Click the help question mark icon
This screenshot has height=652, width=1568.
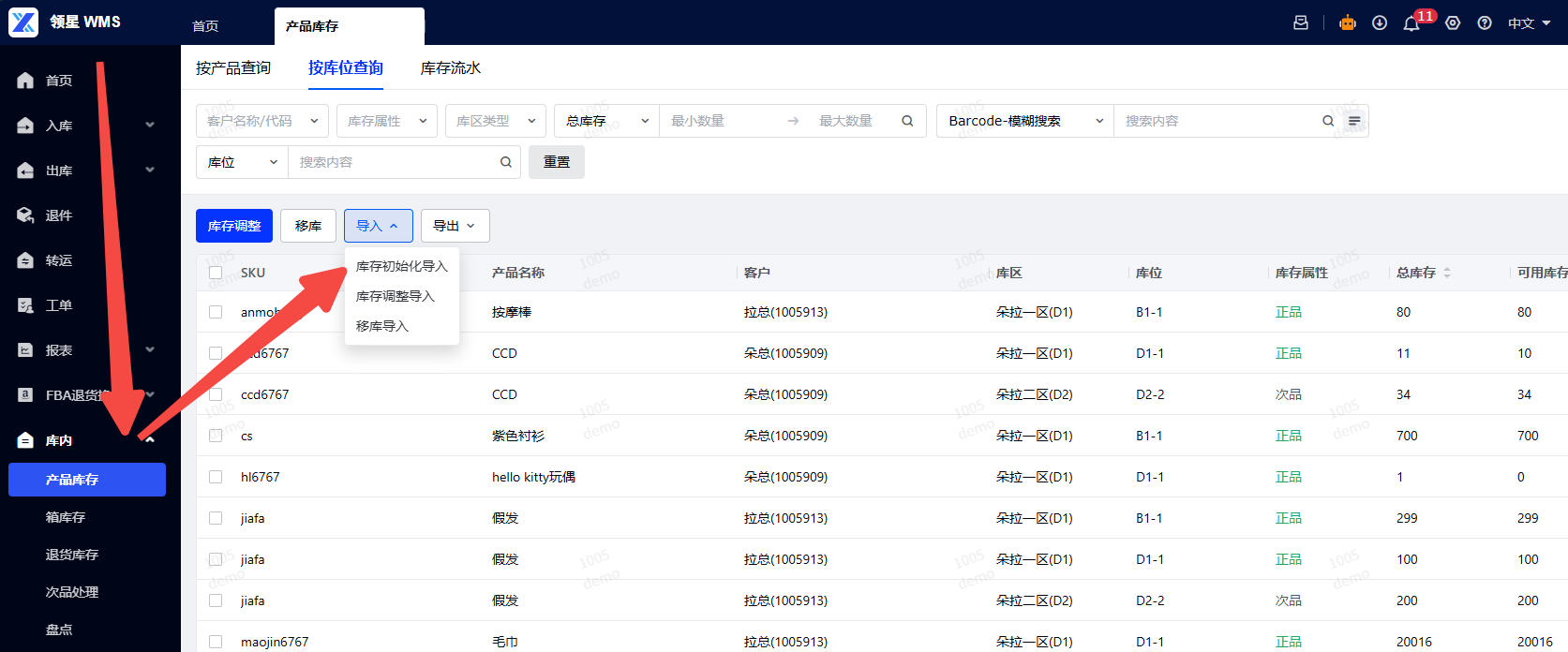click(1485, 22)
